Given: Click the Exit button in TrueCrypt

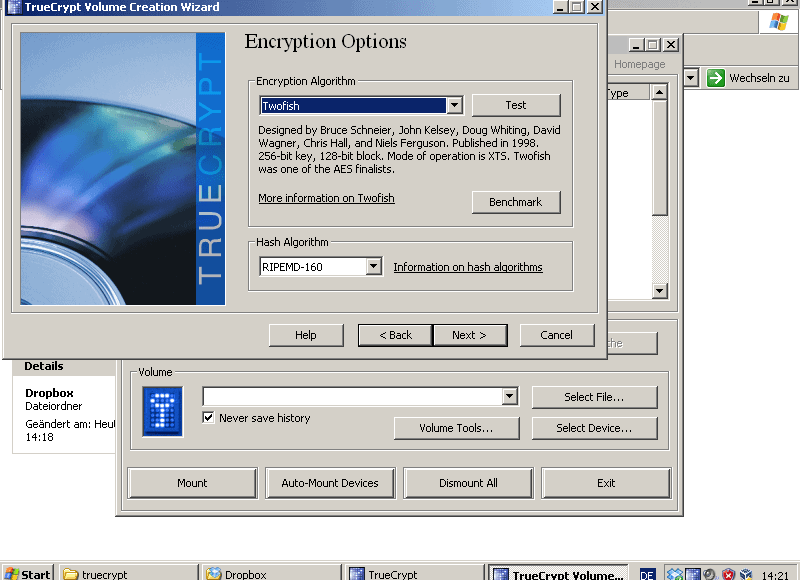Looking at the screenshot, I should [x=606, y=483].
